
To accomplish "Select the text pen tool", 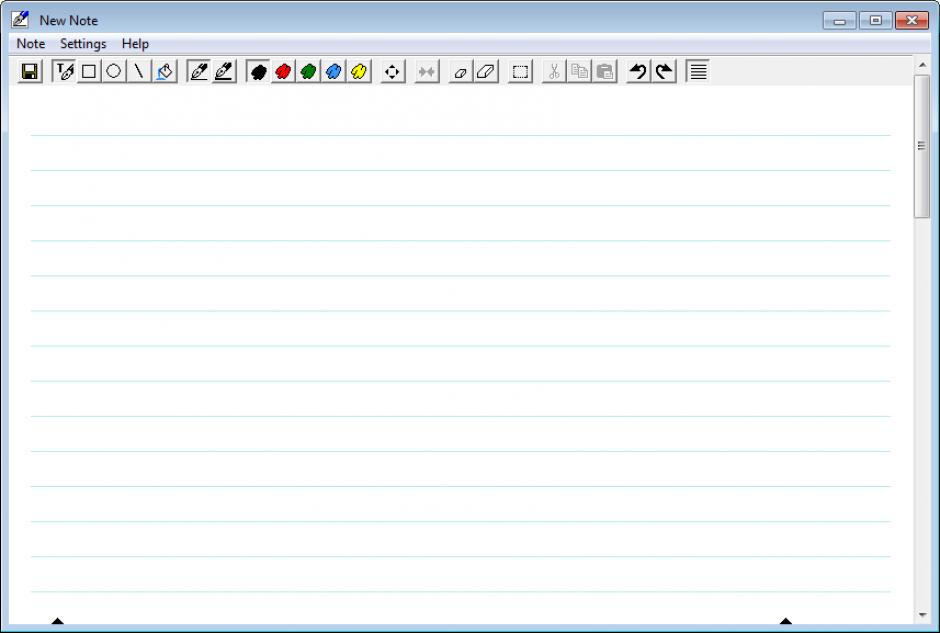I will 64,72.
